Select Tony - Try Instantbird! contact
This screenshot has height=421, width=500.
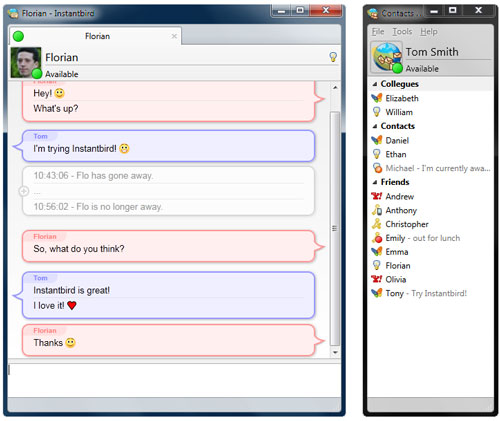pos(430,293)
